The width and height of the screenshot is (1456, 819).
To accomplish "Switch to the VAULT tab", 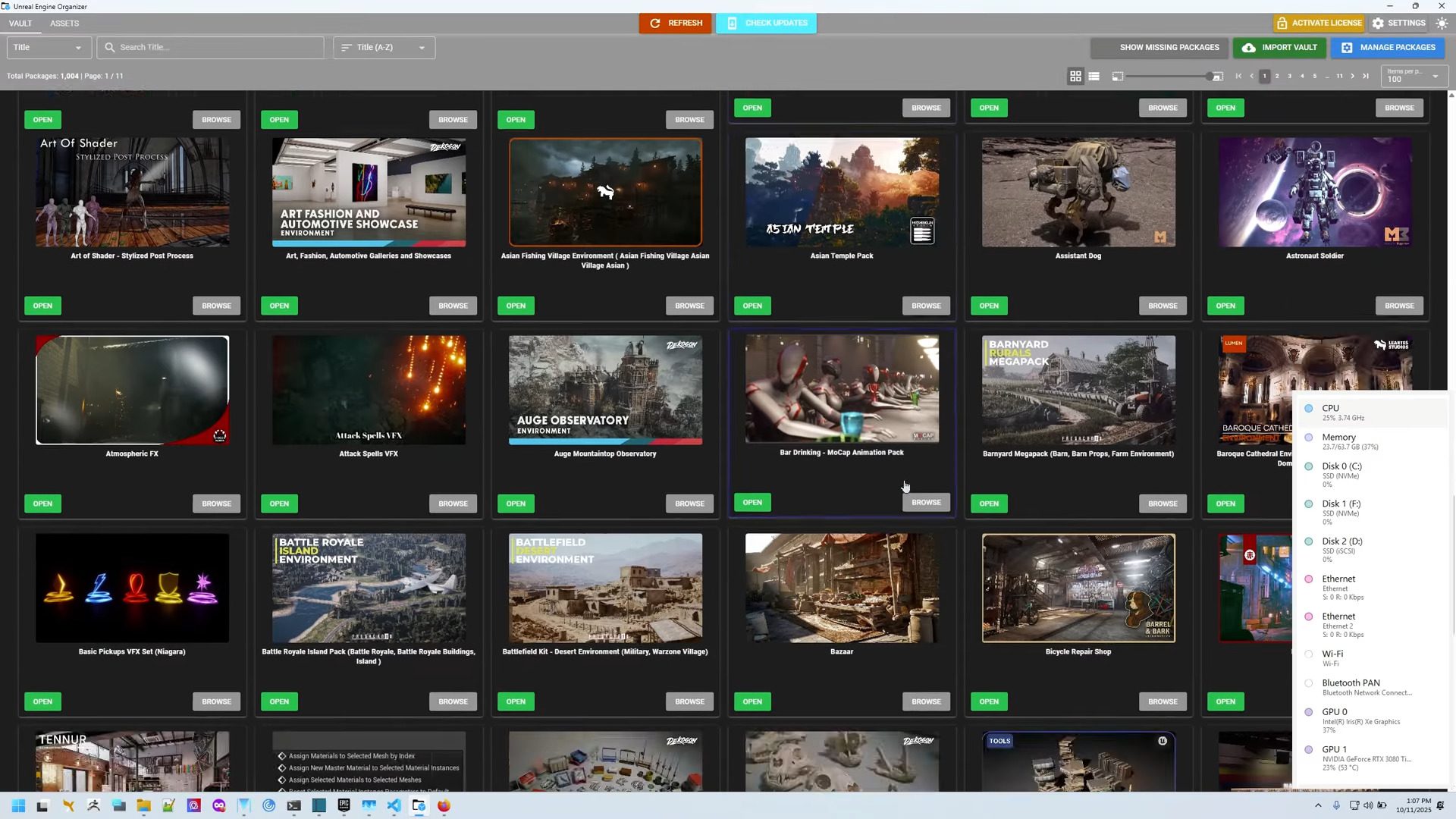I will coord(20,24).
